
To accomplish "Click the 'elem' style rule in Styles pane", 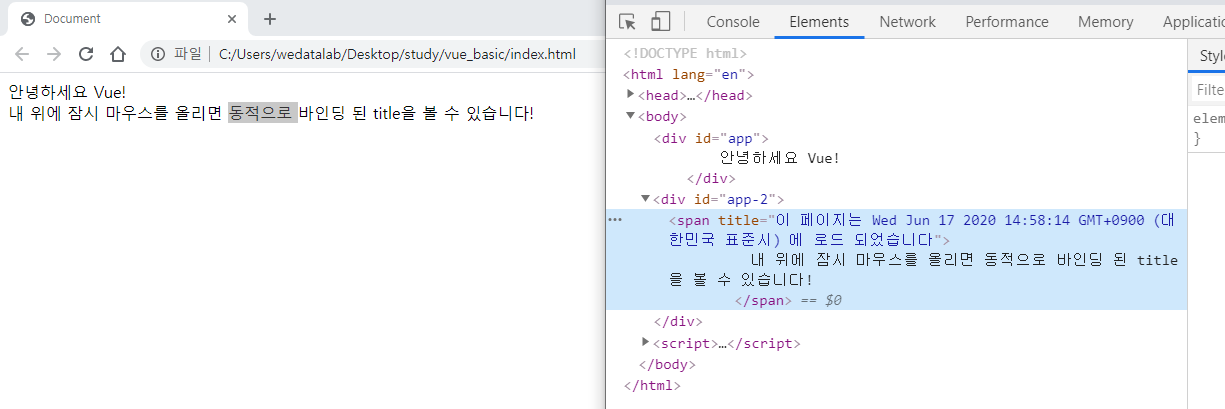I will tap(1208, 118).
